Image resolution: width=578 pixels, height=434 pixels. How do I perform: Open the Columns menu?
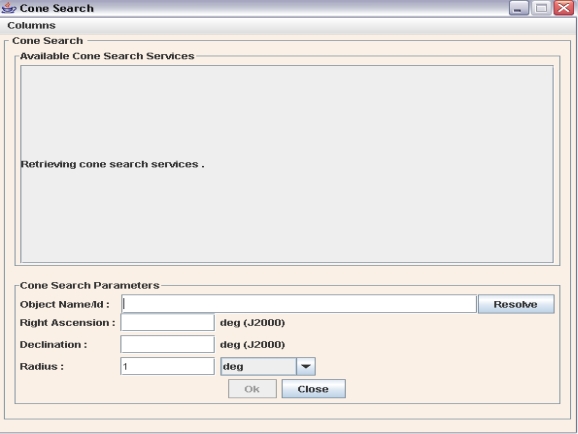point(31,25)
